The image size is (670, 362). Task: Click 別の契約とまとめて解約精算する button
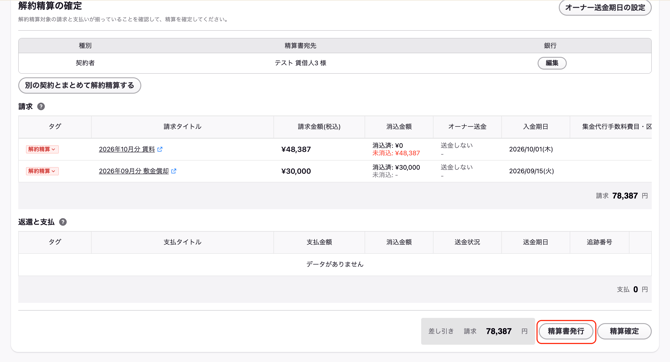click(x=79, y=85)
